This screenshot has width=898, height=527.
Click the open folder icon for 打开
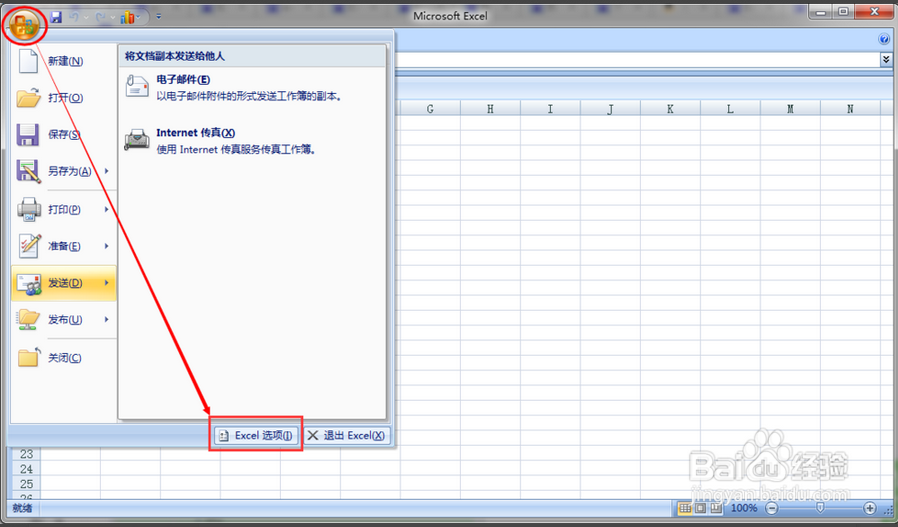[x=28, y=98]
